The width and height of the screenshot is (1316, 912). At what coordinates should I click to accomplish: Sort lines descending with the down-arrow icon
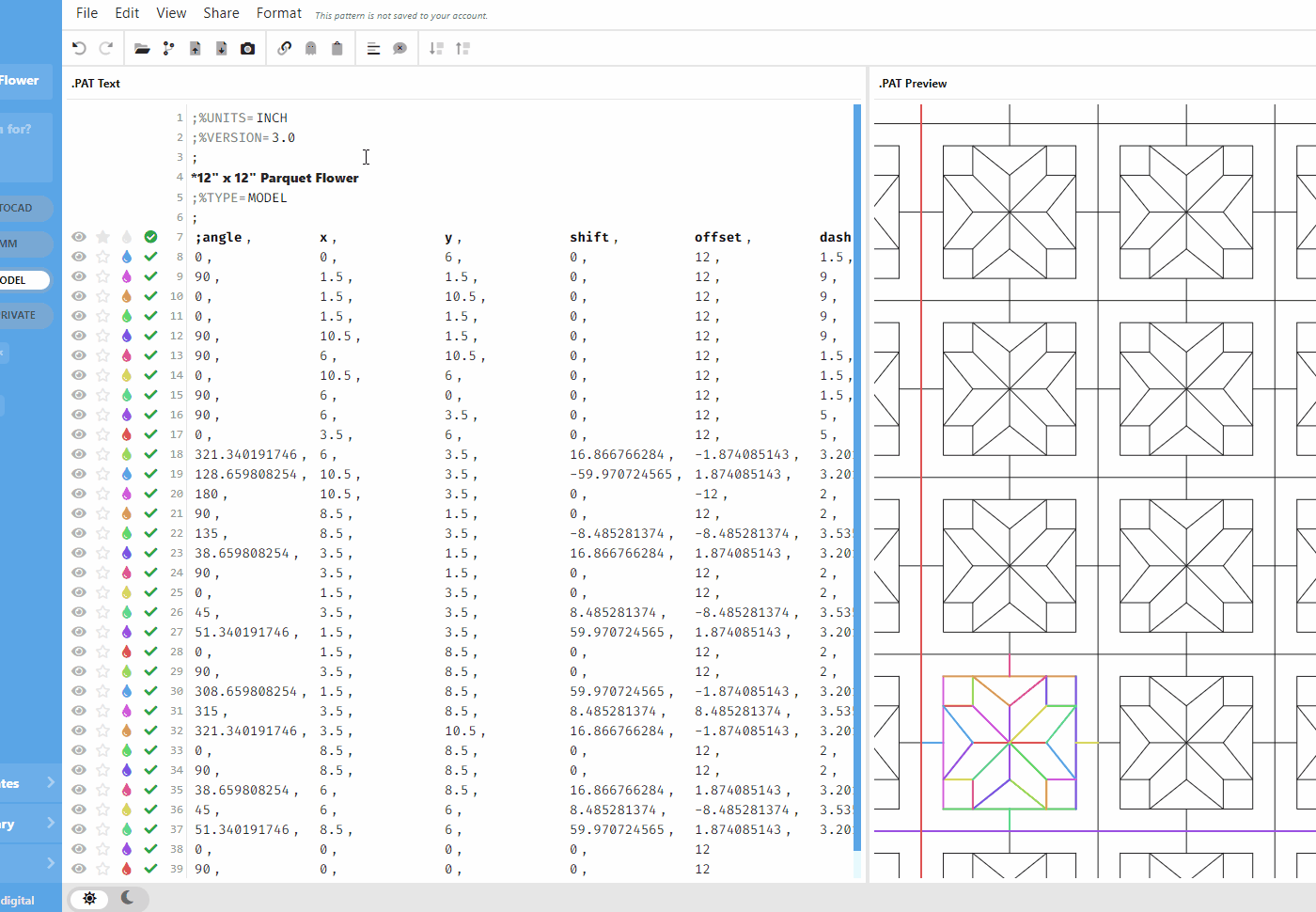[x=435, y=47]
